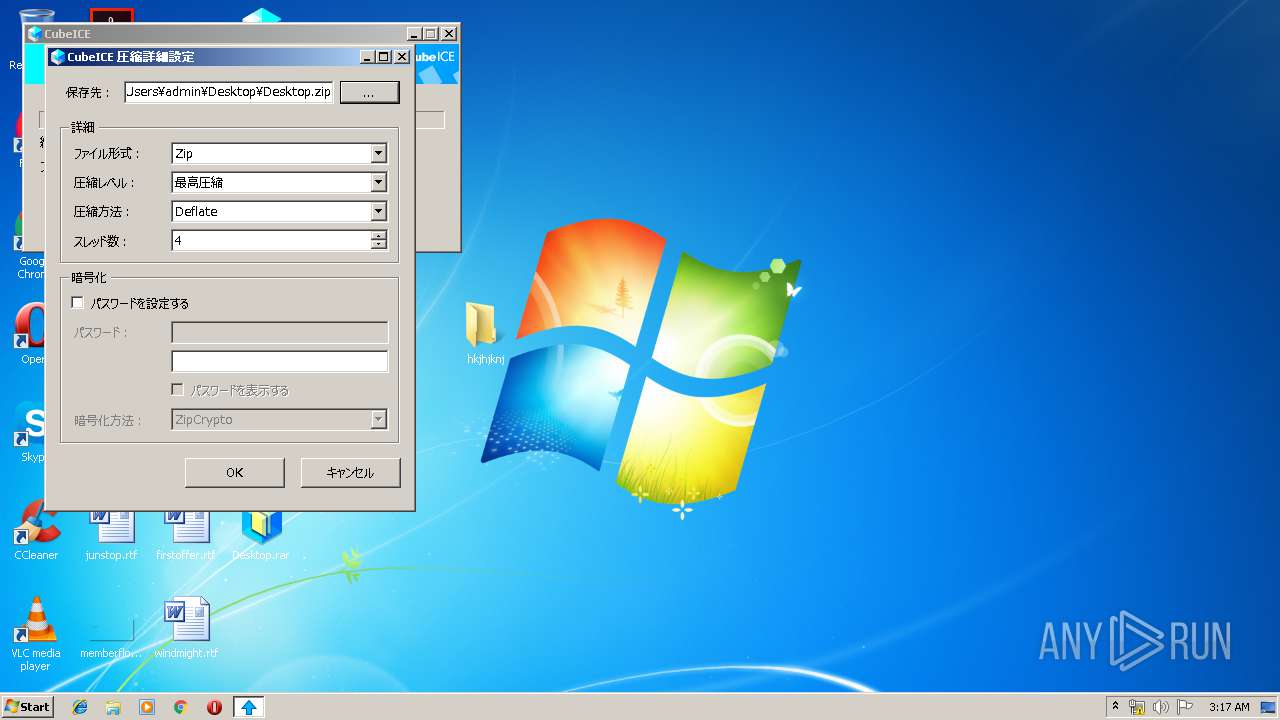The height and width of the screenshot is (720, 1280).
Task: Decrease thread count with down arrow
Action: coord(378,245)
